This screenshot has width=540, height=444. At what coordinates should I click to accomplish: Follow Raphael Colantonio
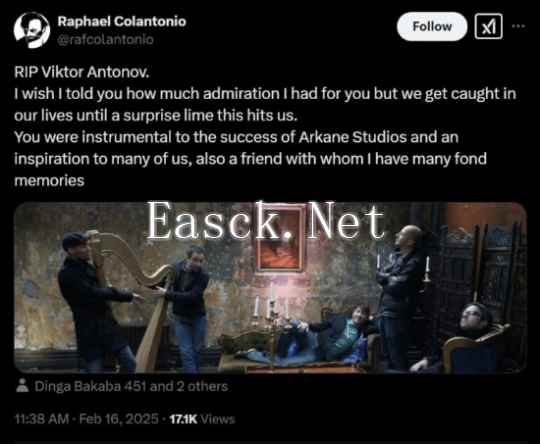432,27
